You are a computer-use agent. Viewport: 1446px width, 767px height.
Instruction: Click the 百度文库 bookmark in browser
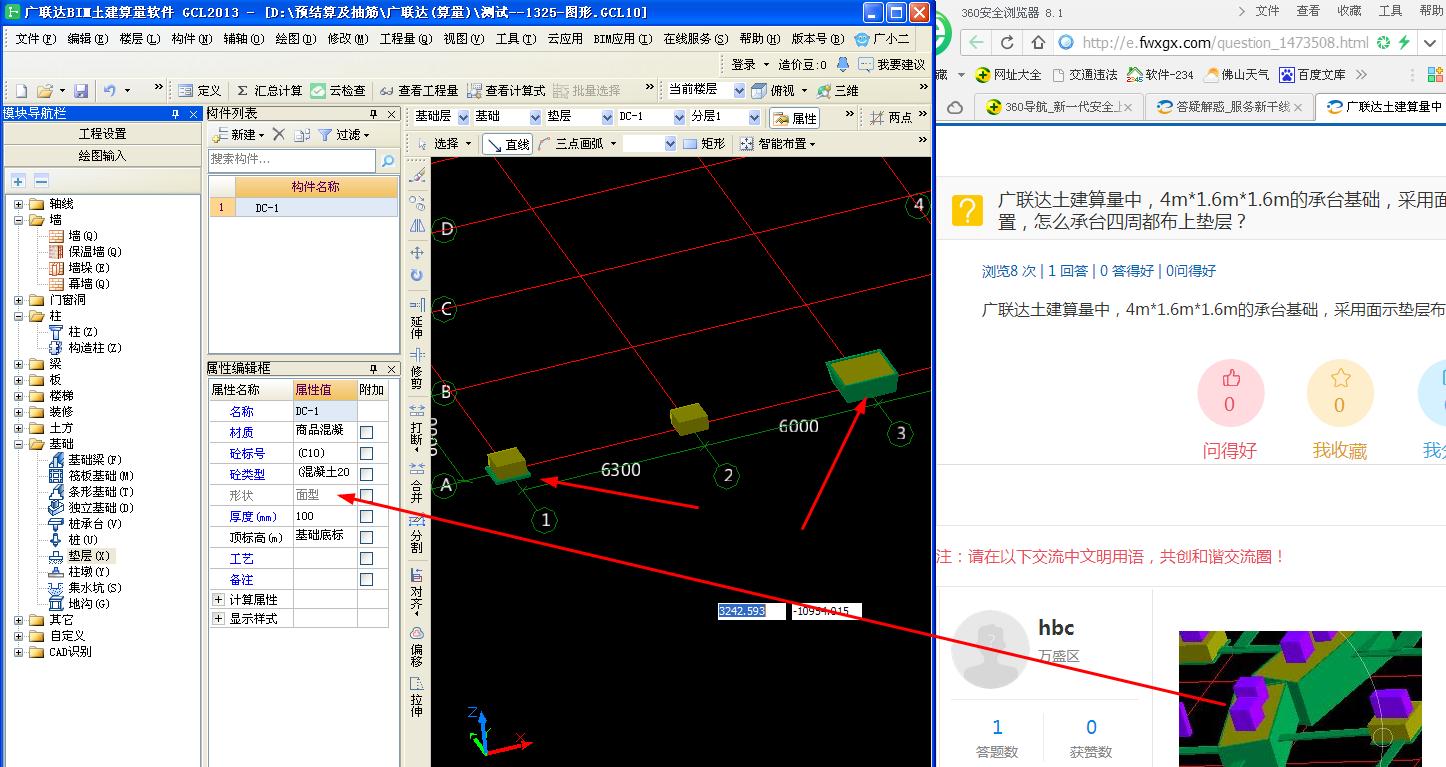(x=1312, y=74)
